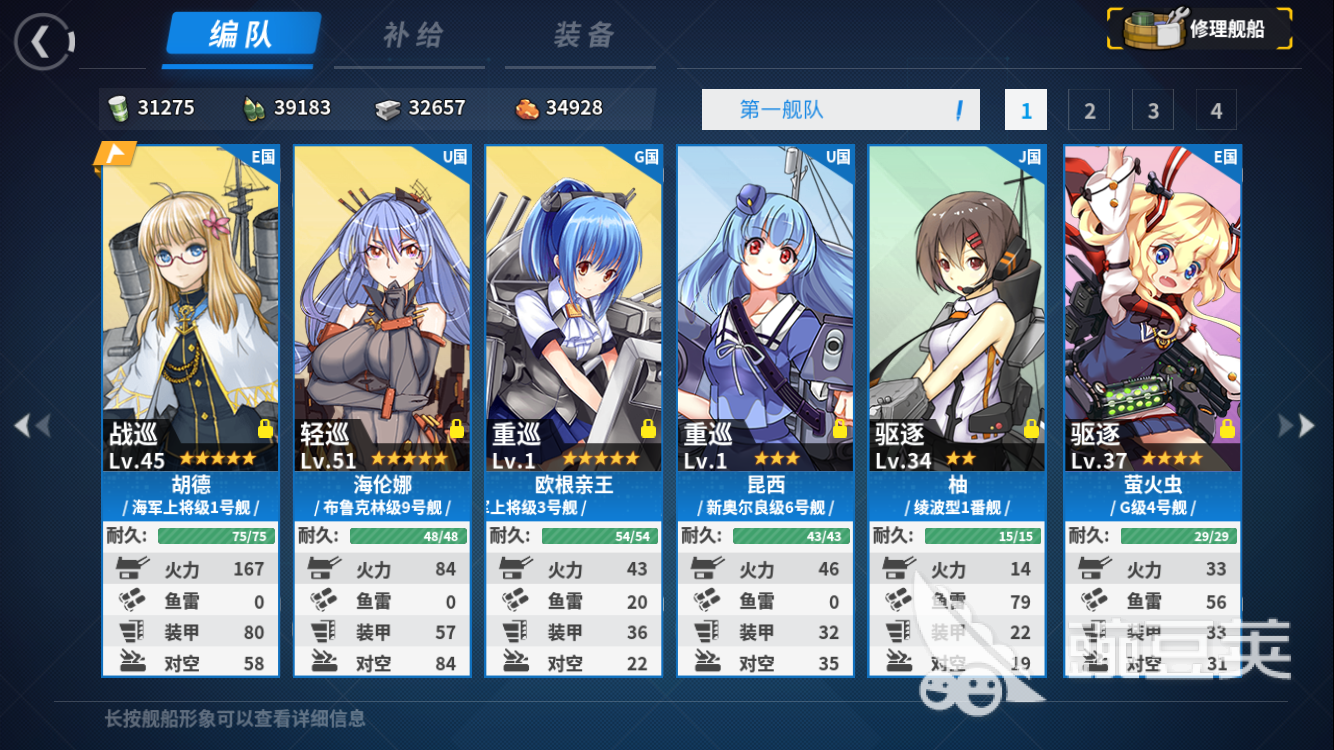This screenshot has height=750, width=1334.
Task: Select fleet number 4
Action: [1216, 110]
